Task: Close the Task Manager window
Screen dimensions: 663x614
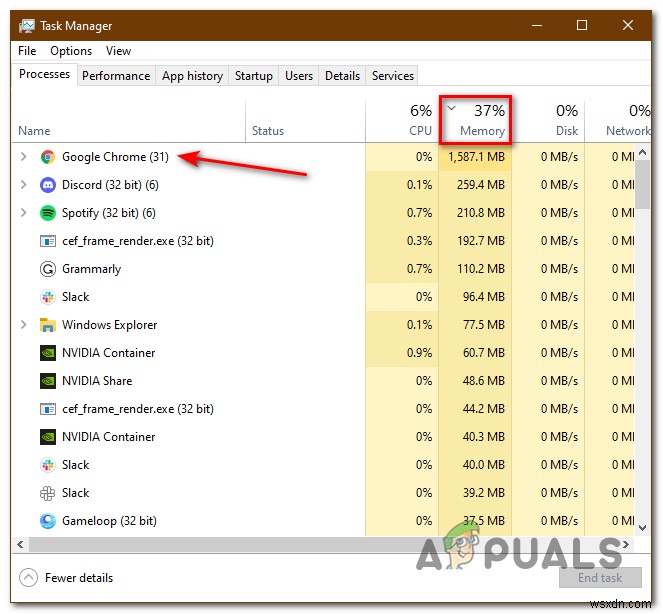Action: [x=628, y=25]
